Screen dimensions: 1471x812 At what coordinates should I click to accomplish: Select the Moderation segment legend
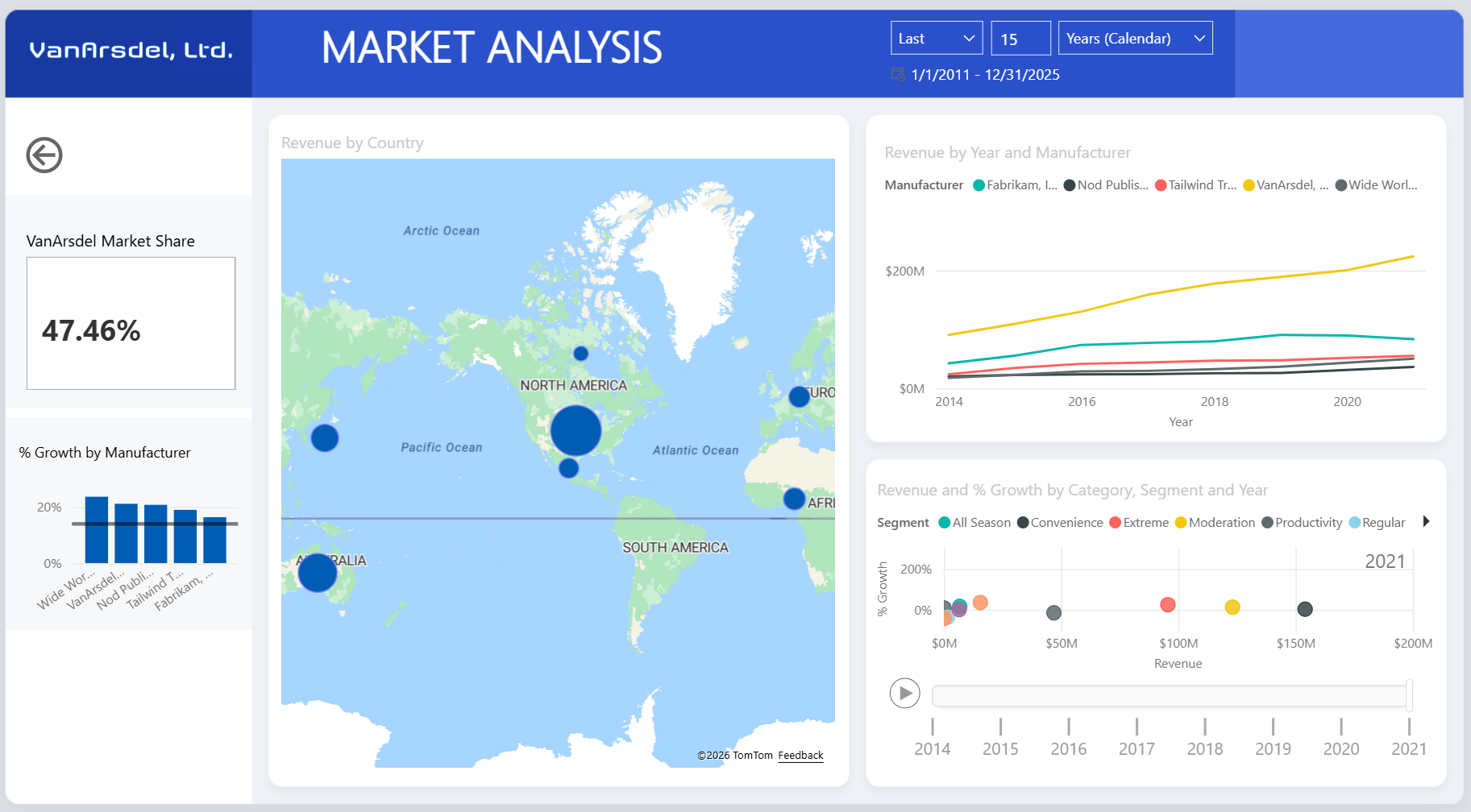coord(1215,523)
